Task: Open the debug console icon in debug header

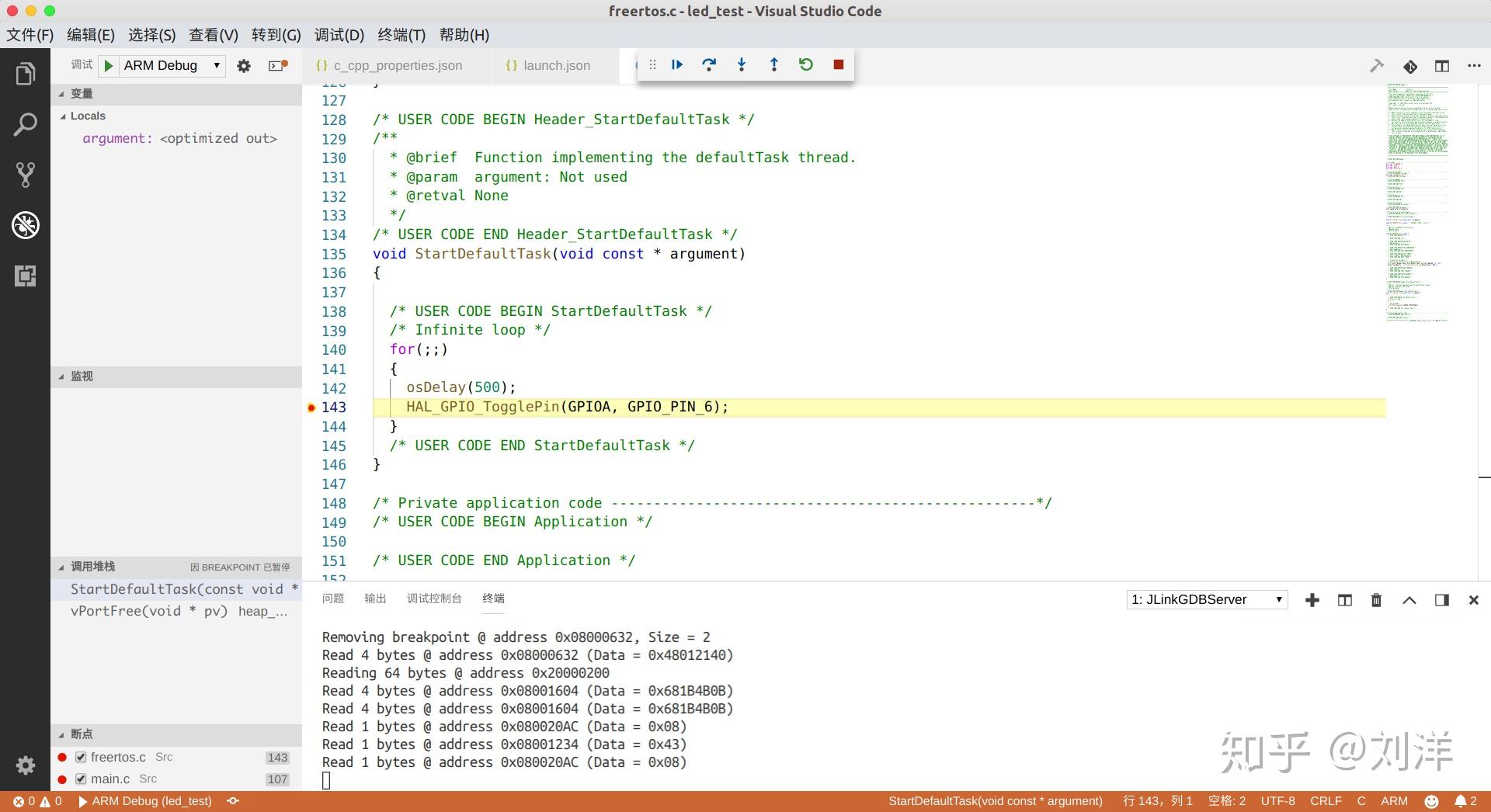Action: coord(278,66)
